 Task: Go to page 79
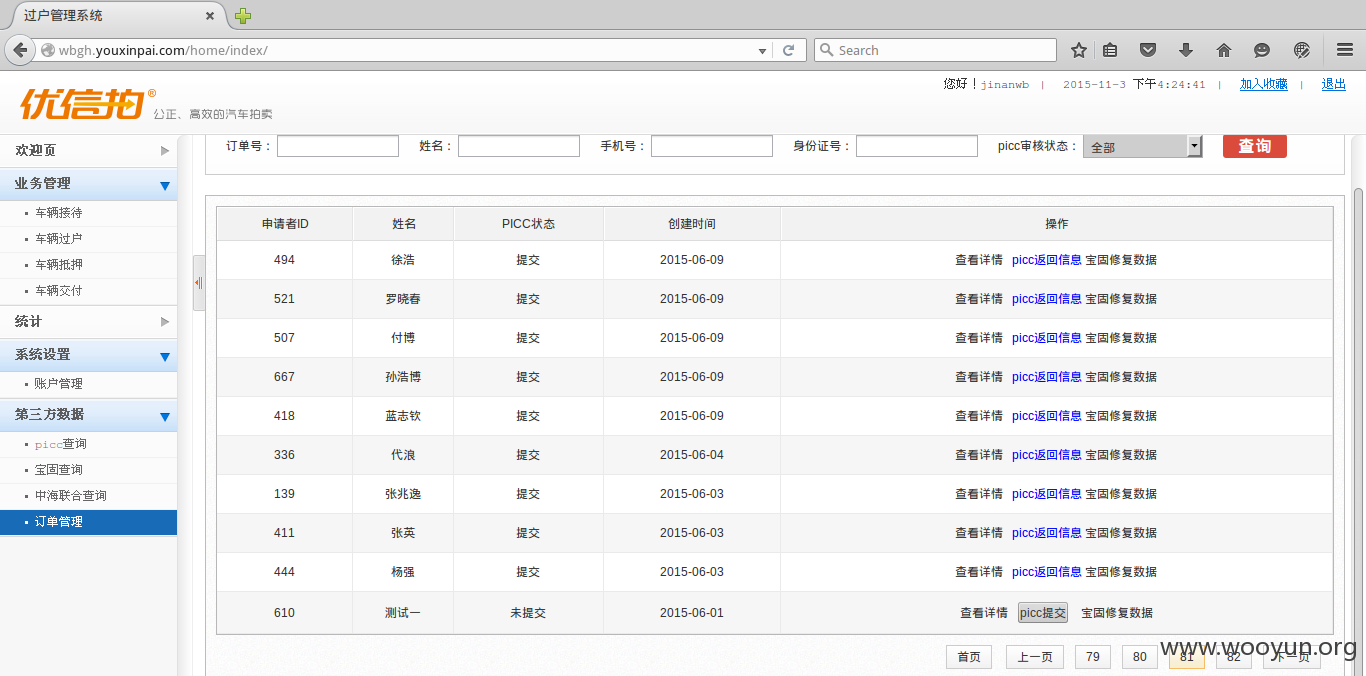1093,657
